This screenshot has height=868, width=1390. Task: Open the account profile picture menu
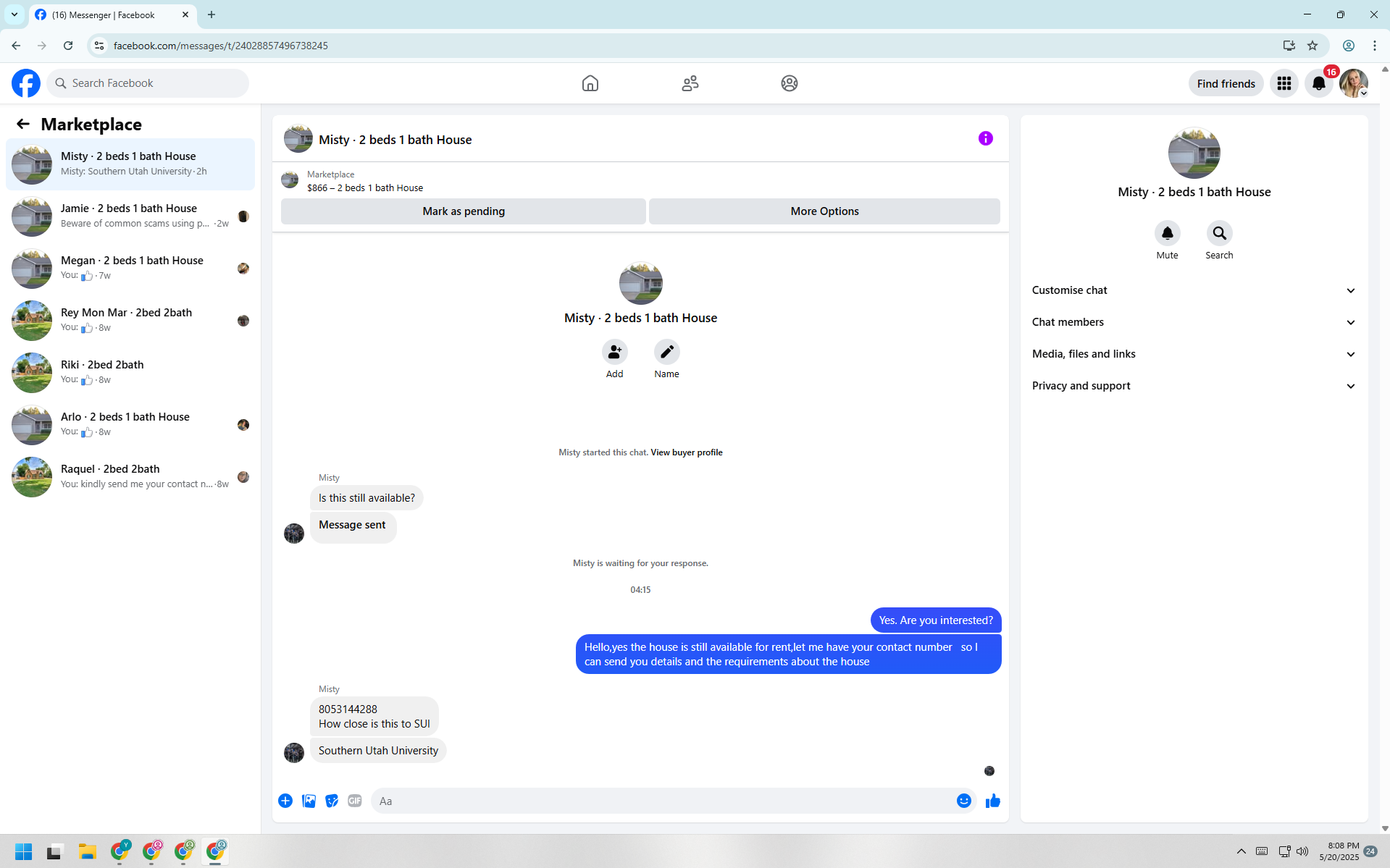pyautogui.click(x=1354, y=83)
